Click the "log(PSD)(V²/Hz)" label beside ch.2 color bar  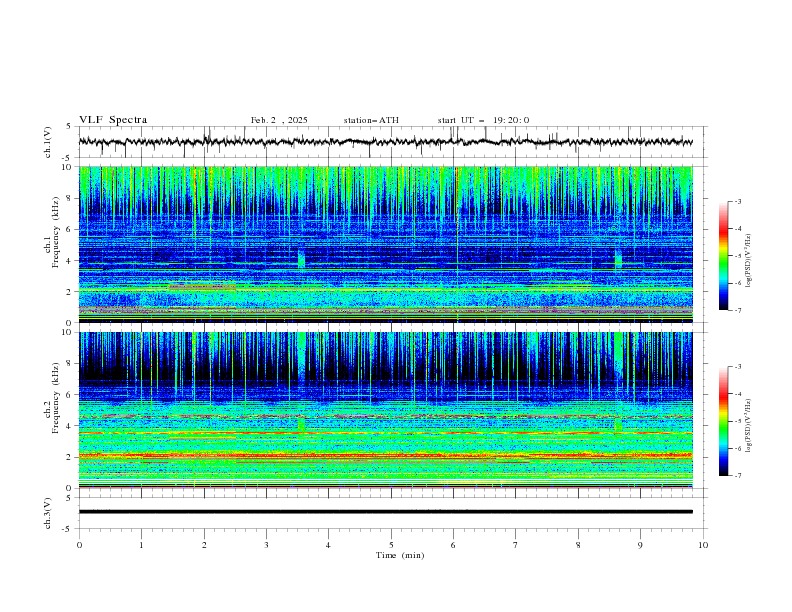(749, 425)
